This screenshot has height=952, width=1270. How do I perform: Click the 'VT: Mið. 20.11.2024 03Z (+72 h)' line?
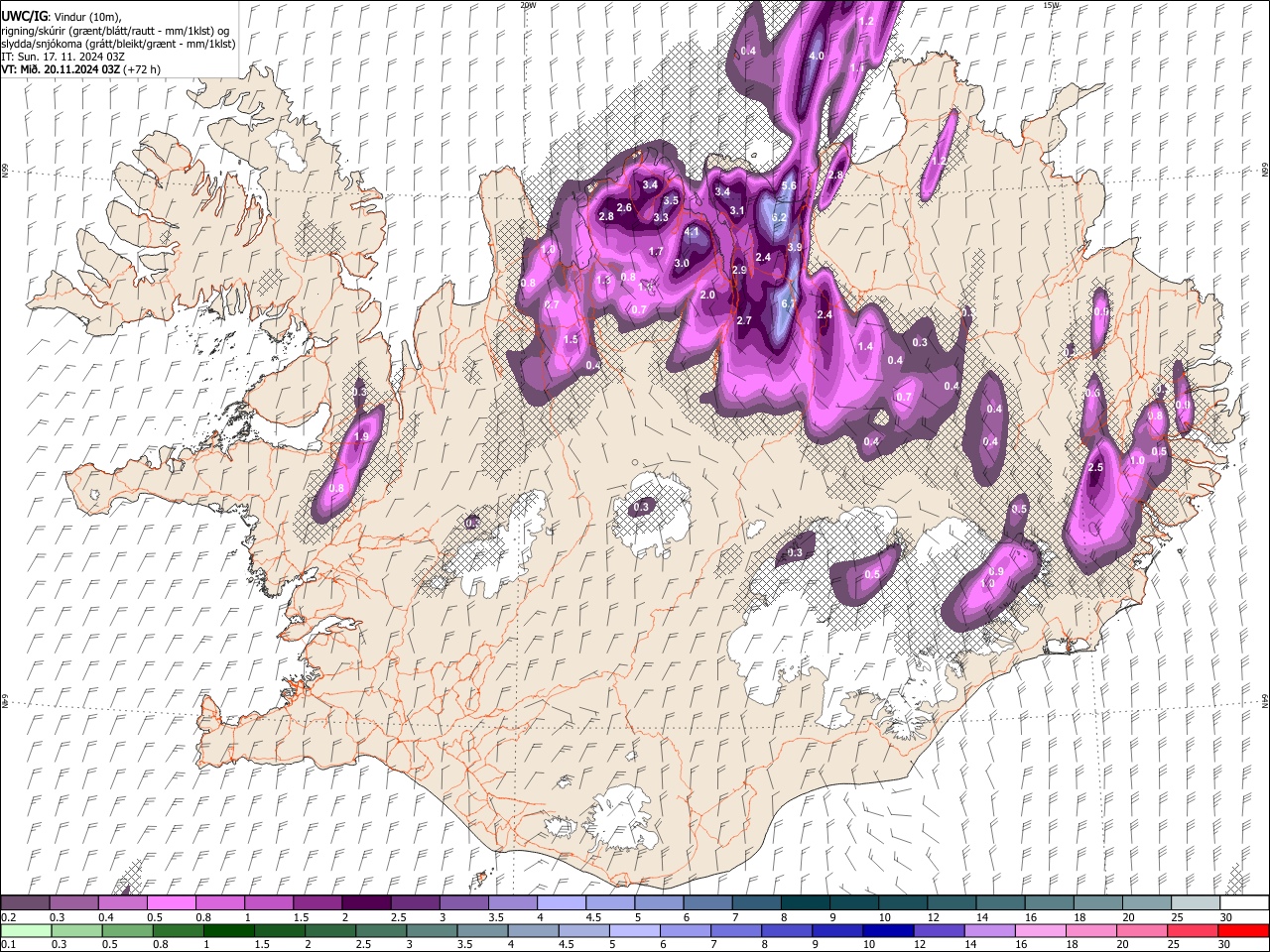pyautogui.click(x=81, y=69)
